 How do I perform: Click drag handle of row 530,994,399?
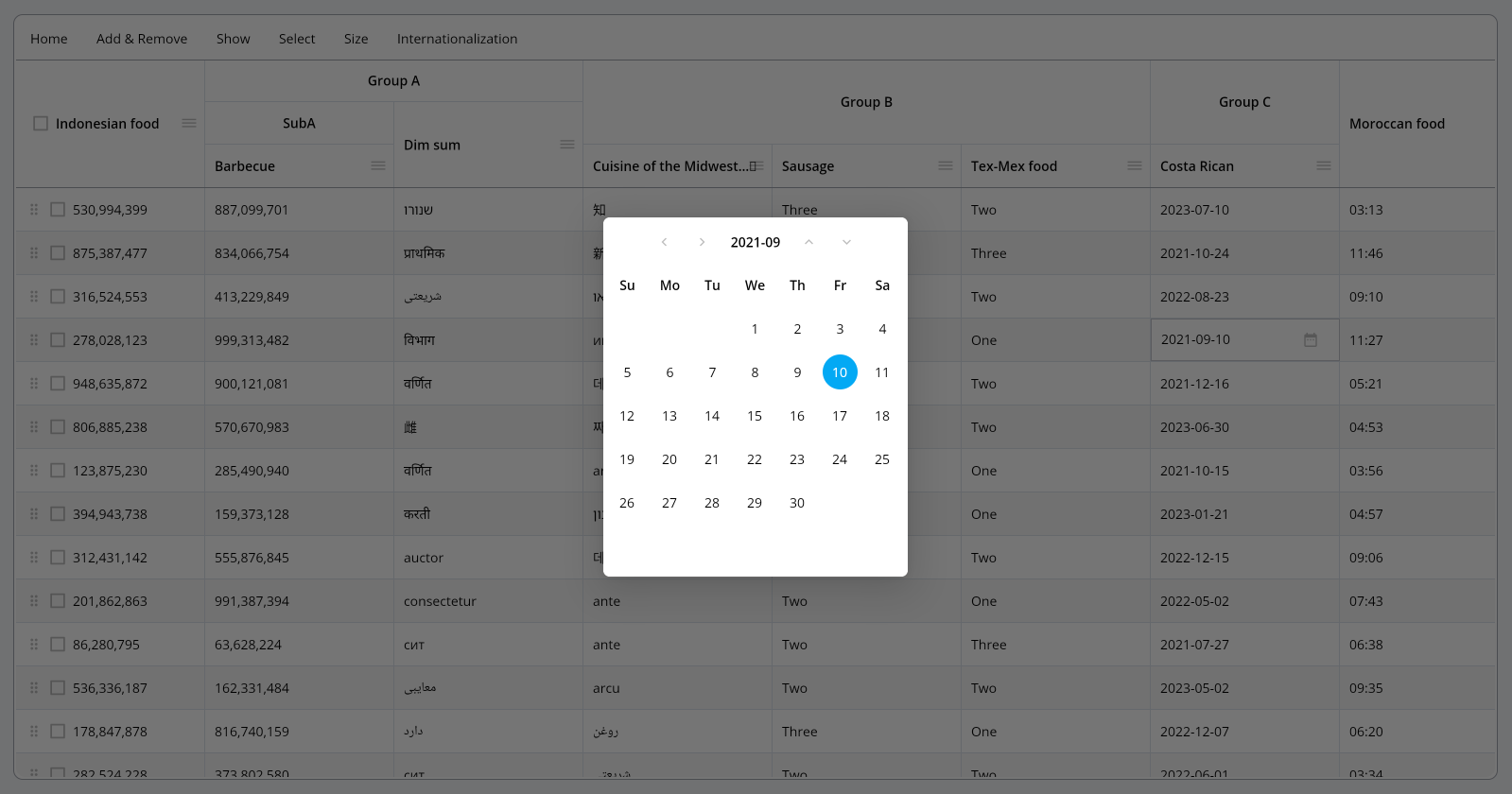[x=34, y=210]
